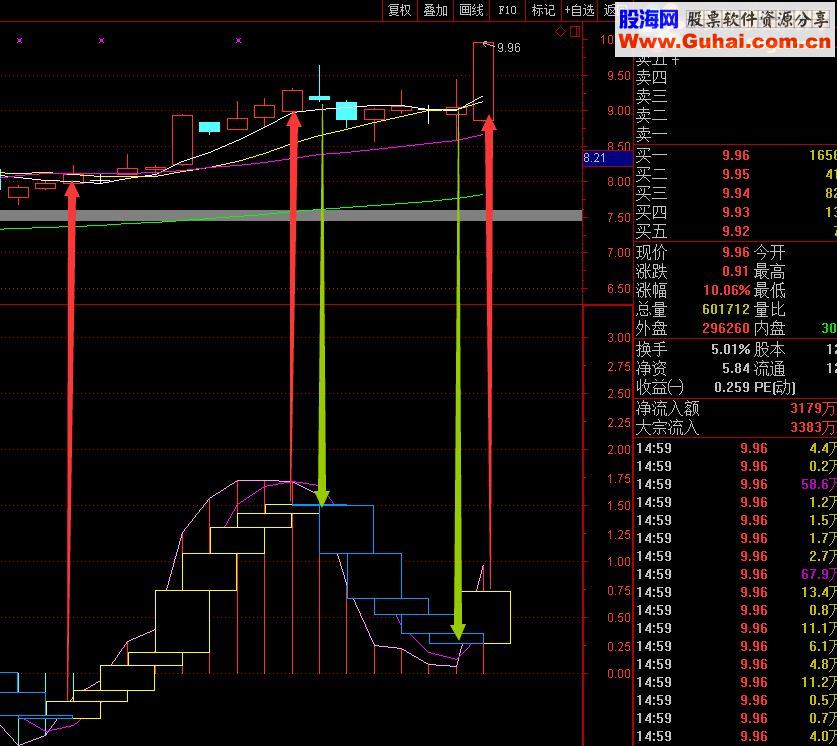The width and height of the screenshot is (837, 746).
Task: Click the 最高 label
Action: point(770,271)
